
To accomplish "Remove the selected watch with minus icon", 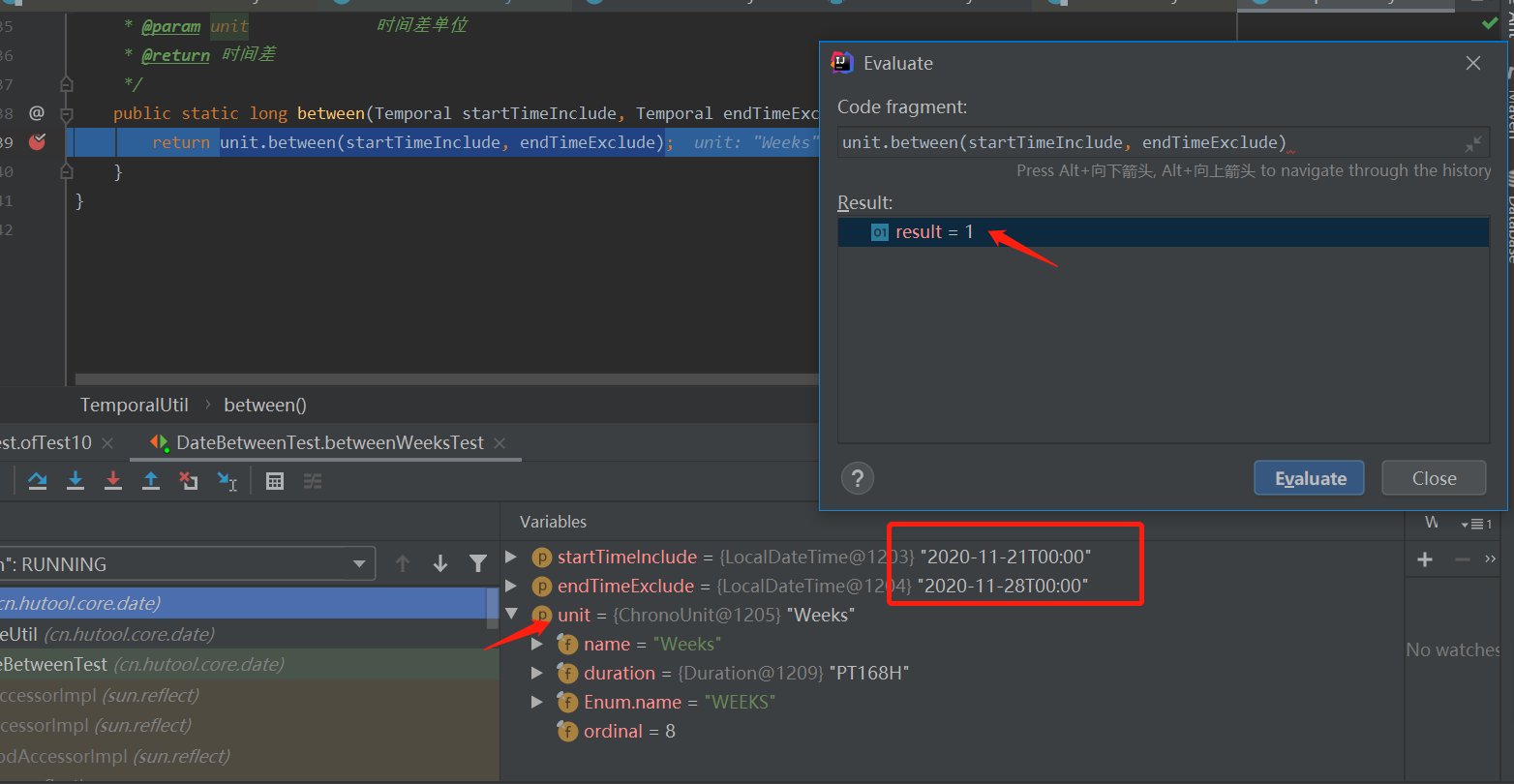I will point(1463,559).
